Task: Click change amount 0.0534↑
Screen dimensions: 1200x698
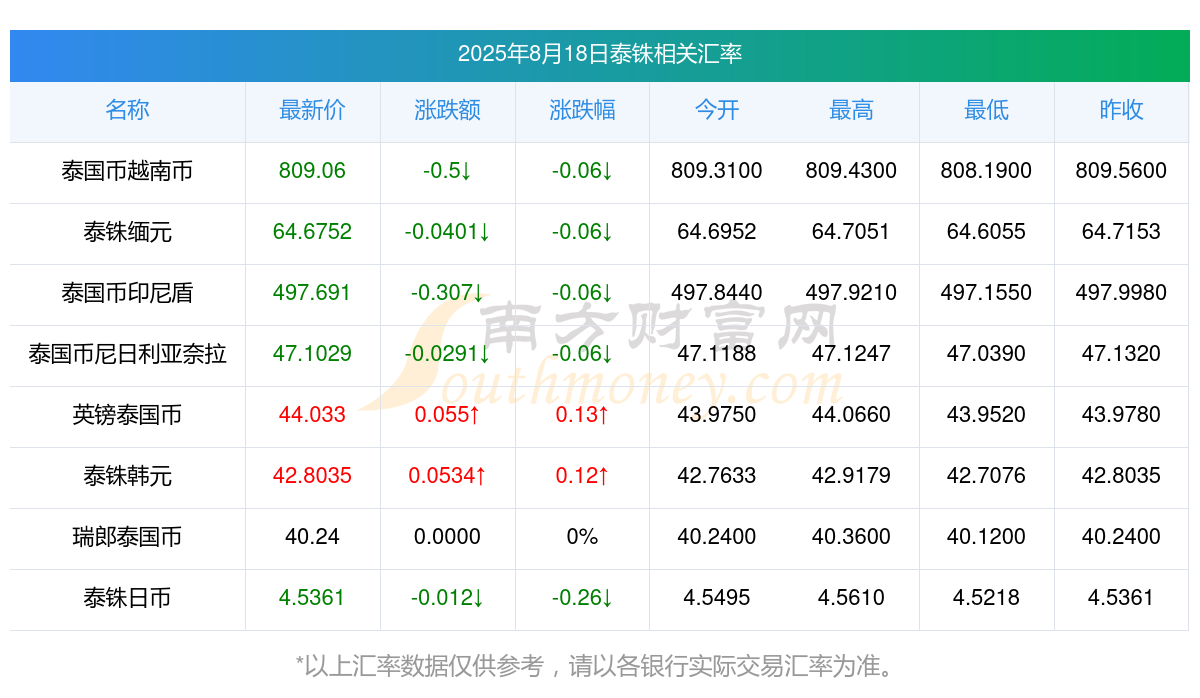Action: tap(447, 476)
